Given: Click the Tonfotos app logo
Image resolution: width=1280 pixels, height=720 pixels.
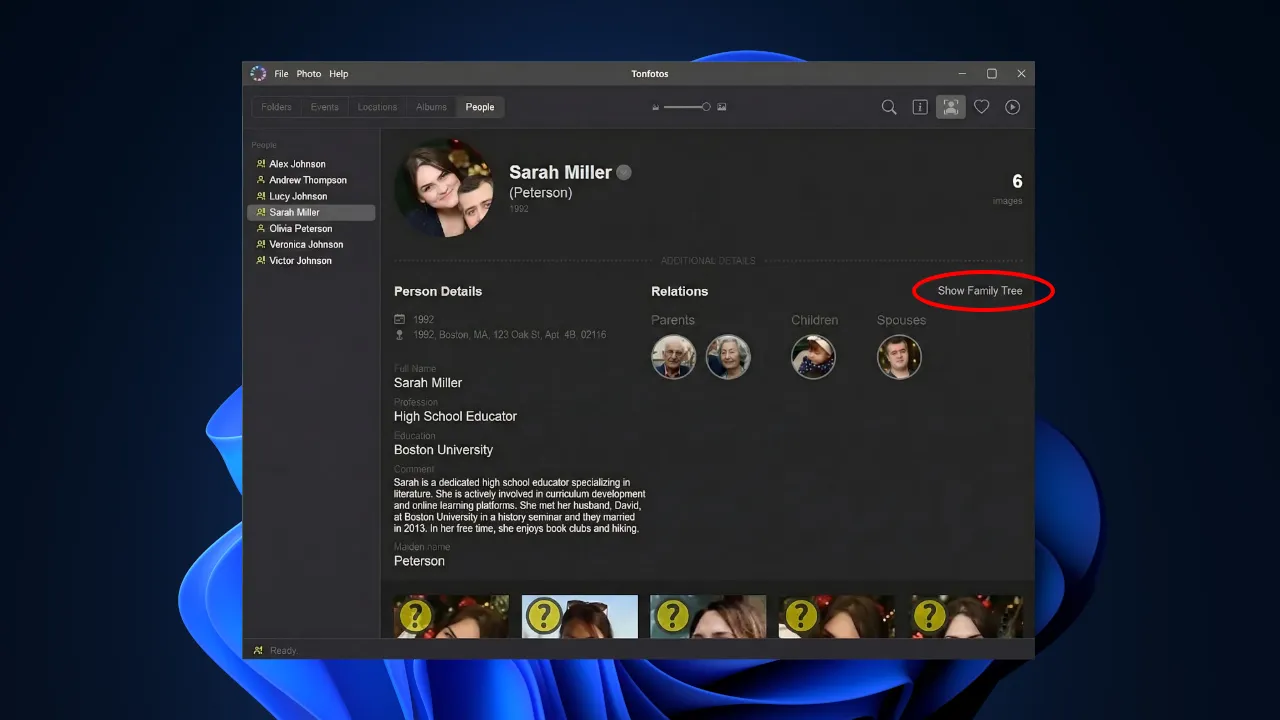Looking at the screenshot, I should click(258, 73).
